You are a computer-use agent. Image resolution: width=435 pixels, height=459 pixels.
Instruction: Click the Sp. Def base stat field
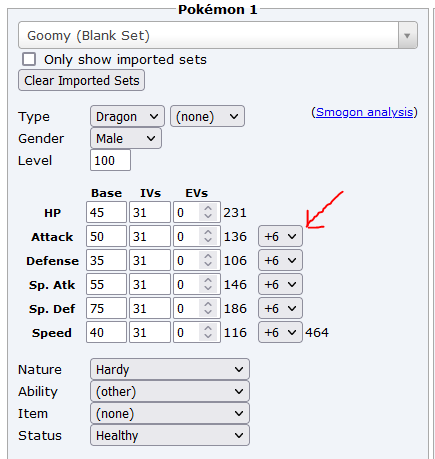(x=106, y=308)
